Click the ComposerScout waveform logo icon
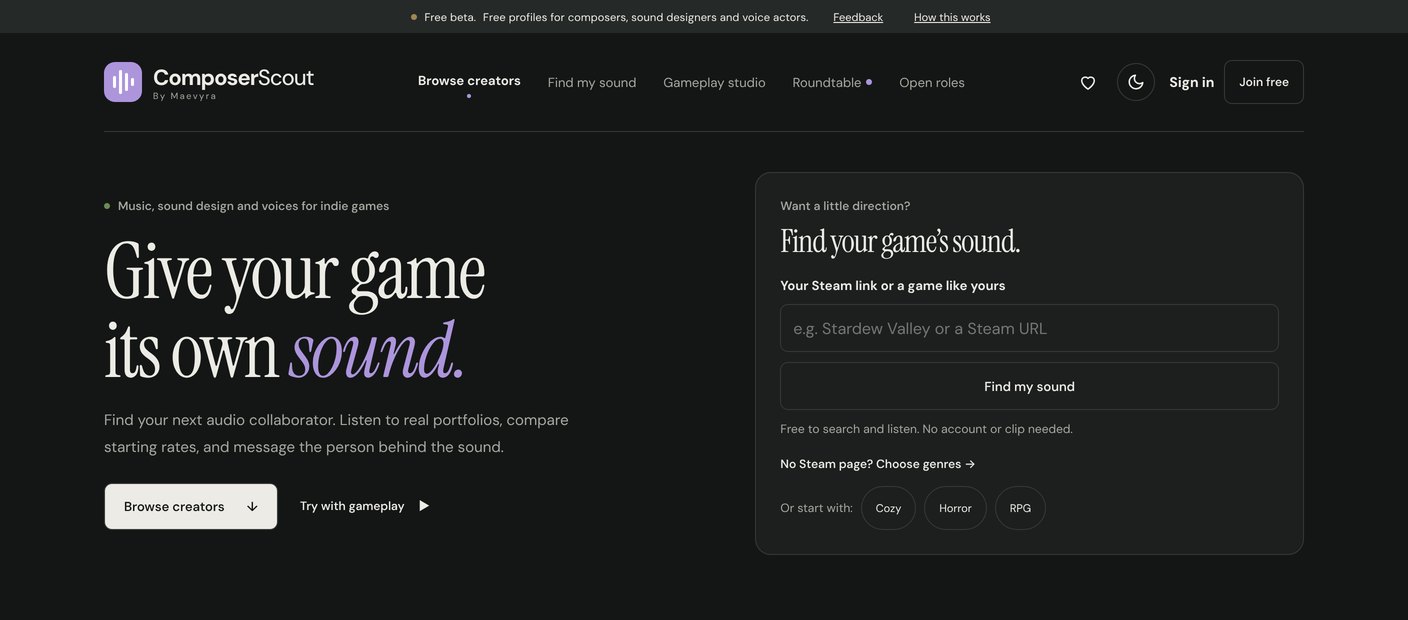 pyautogui.click(x=123, y=82)
